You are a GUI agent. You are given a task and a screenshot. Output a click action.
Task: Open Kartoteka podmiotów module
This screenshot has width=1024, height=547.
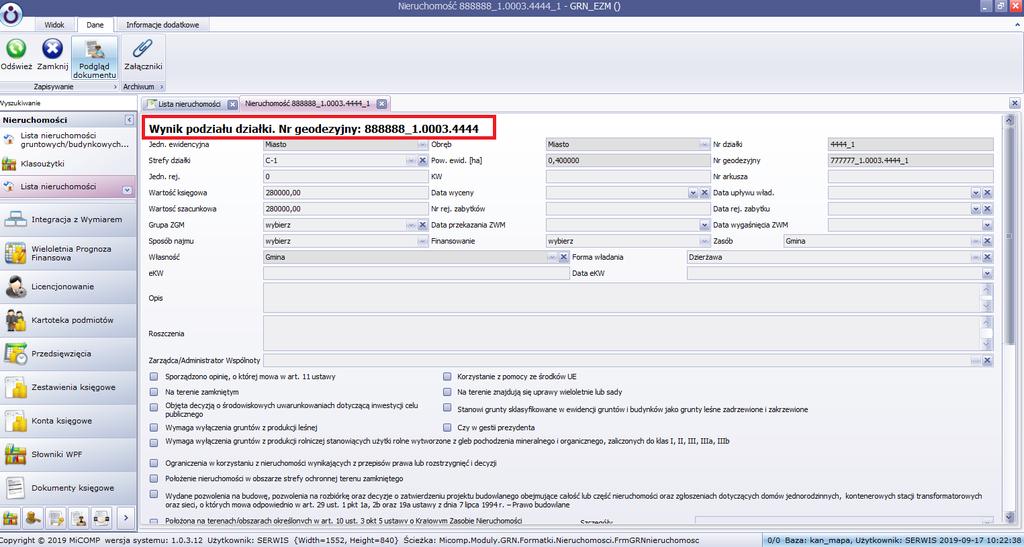(68, 320)
